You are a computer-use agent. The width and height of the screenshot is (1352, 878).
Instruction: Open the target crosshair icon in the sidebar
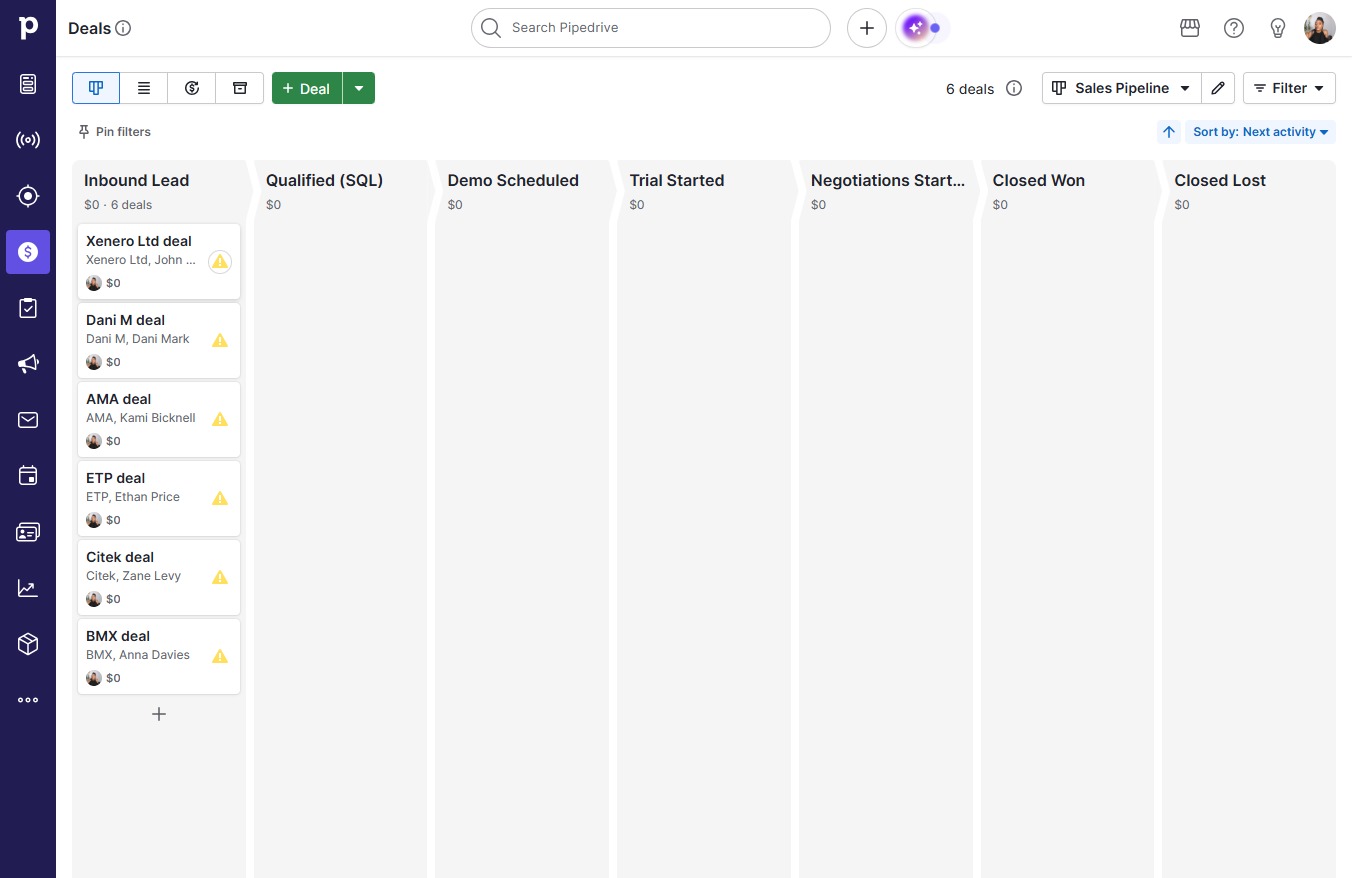click(x=28, y=196)
